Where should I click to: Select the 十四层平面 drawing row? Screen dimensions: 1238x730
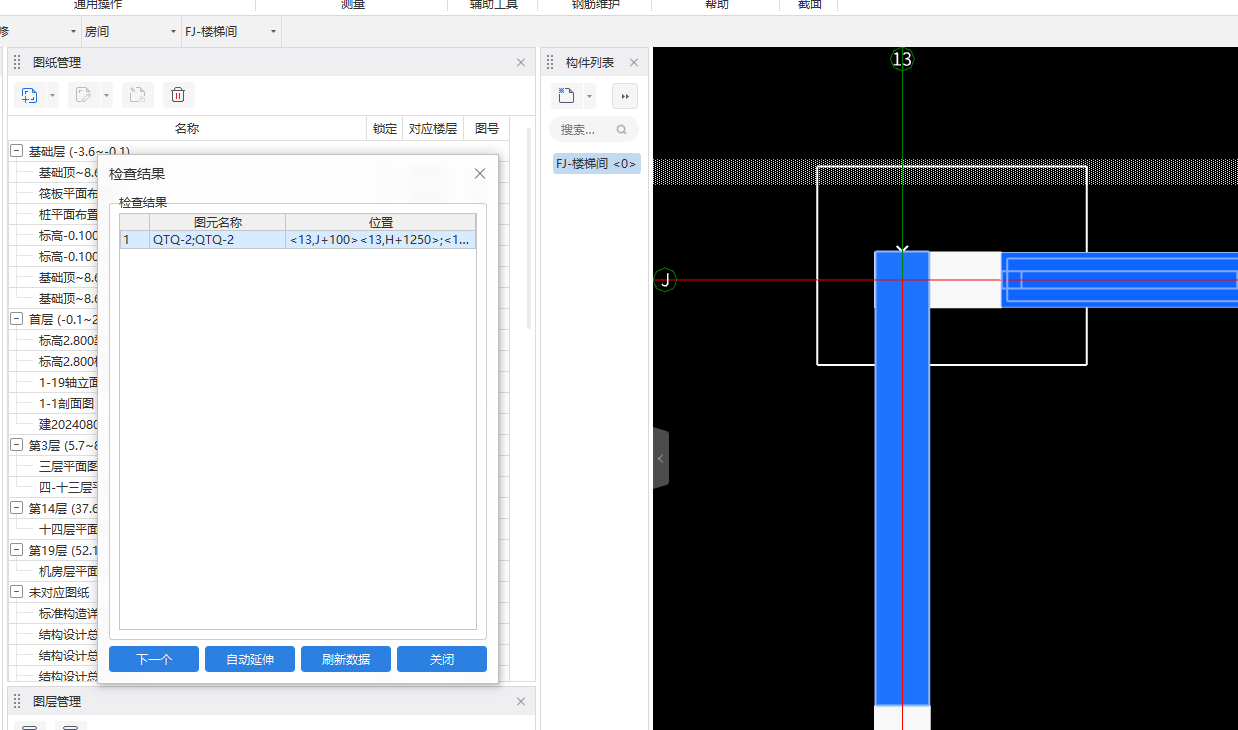[68, 529]
